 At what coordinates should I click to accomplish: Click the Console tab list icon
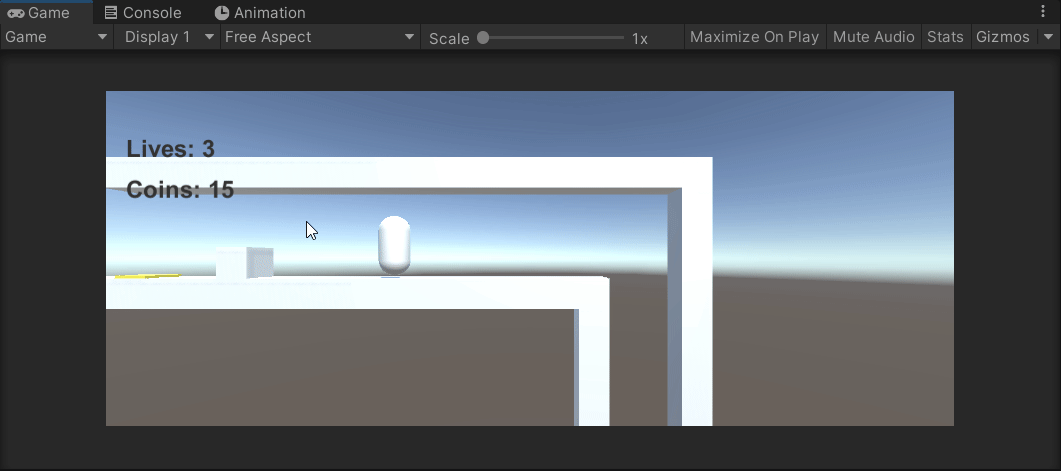pos(111,13)
